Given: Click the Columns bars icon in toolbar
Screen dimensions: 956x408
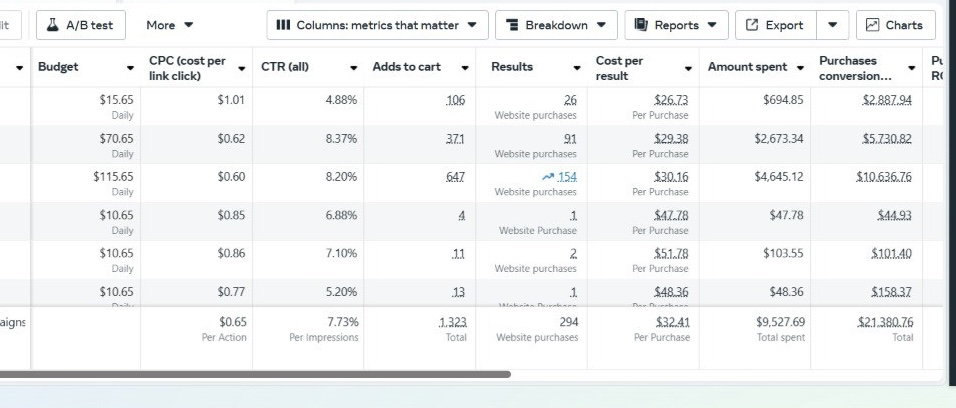Looking at the screenshot, I should click(283, 25).
